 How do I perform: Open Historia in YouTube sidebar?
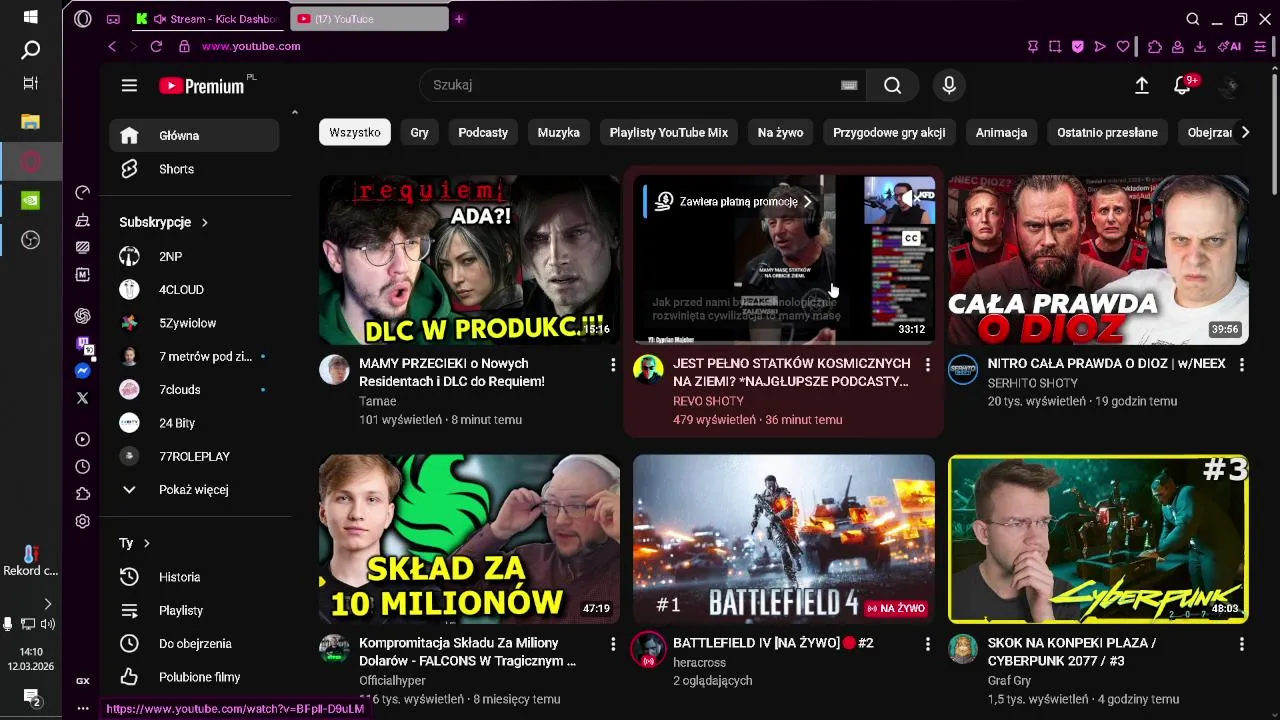[x=194, y=577]
